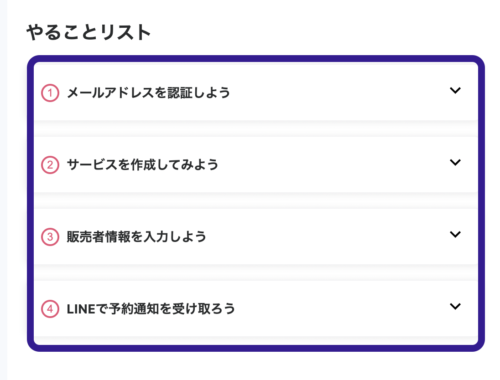Click the gap between step 1 and 2 cards
Viewport: 500px width, 380px height.
(x=256, y=129)
